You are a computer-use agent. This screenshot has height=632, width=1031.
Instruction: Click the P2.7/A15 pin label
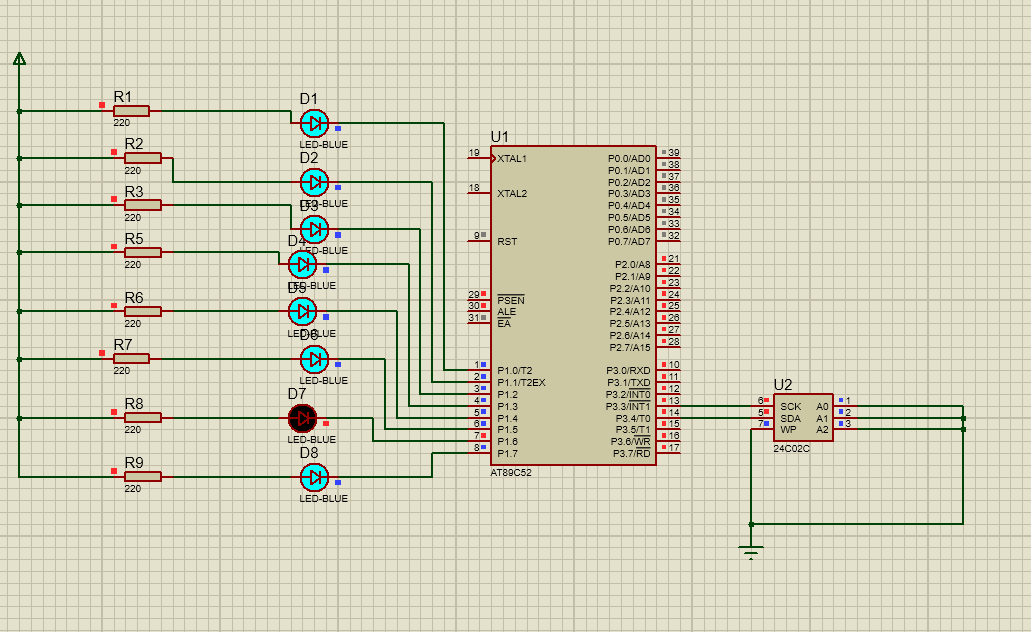[x=630, y=347]
